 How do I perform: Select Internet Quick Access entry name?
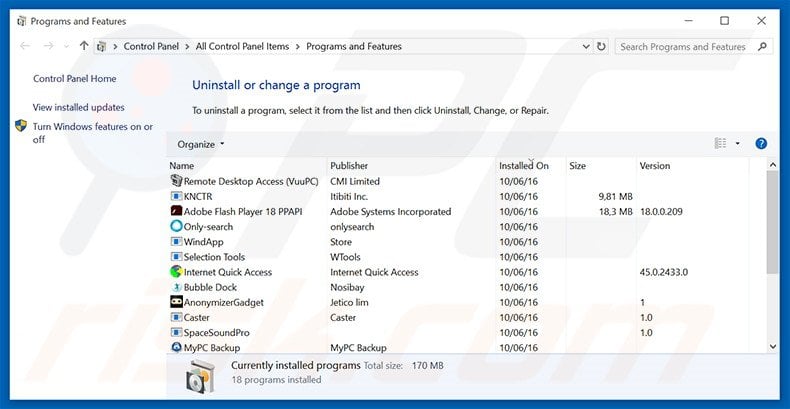pos(228,272)
